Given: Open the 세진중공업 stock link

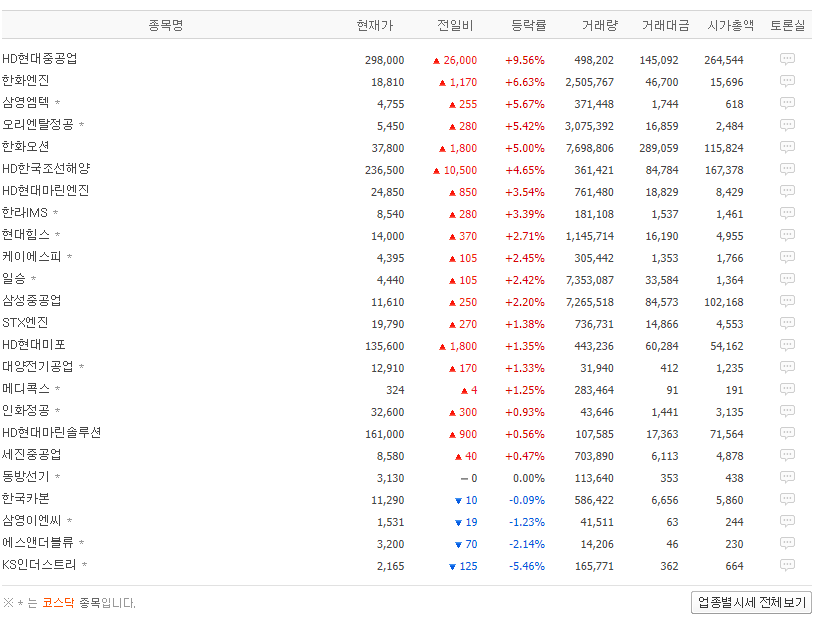Looking at the screenshot, I should [32, 454].
